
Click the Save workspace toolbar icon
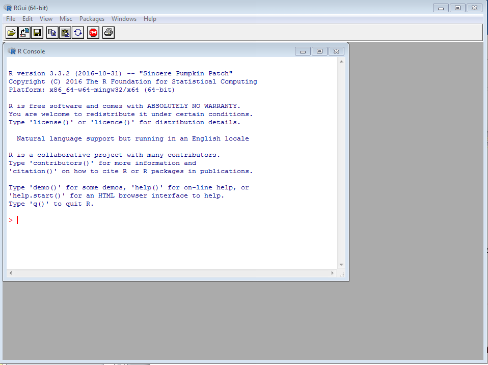(x=37, y=33)
